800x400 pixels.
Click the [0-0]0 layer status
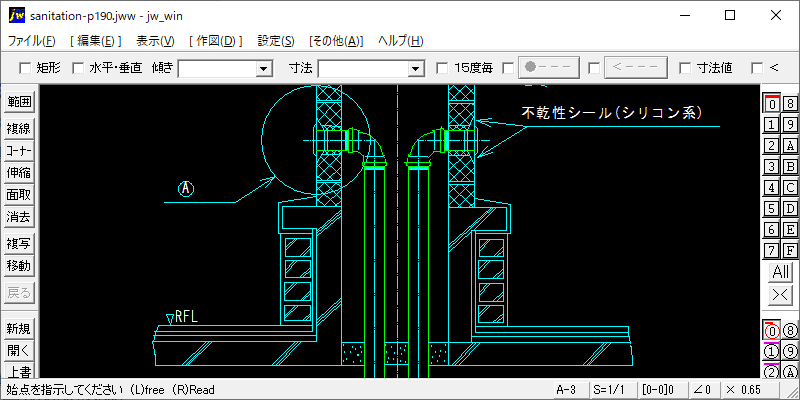click(x=662, y=390)
